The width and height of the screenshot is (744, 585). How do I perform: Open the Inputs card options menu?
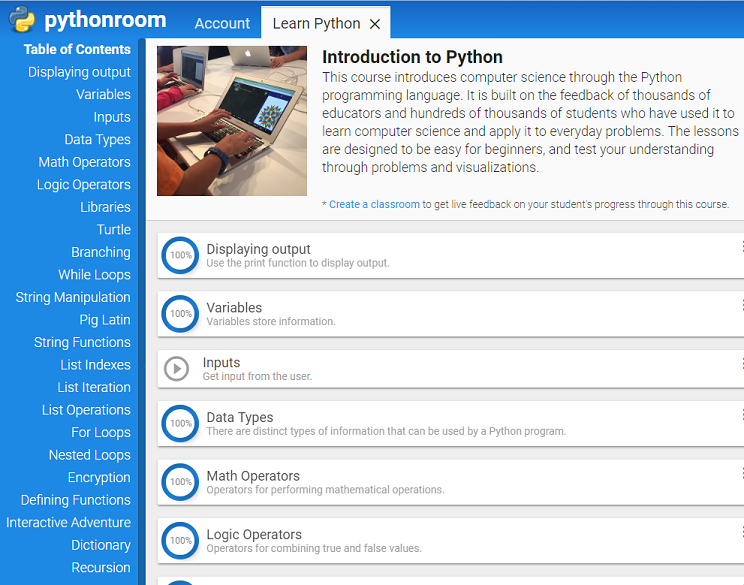pyautogui.click(x=741, y=363)
